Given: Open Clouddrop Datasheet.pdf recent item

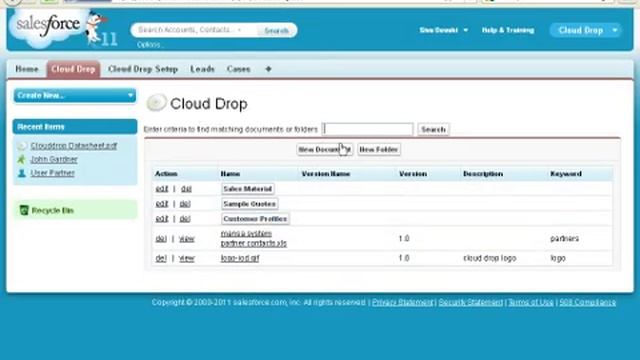Looking at the screenshot, I should [74, 146].
